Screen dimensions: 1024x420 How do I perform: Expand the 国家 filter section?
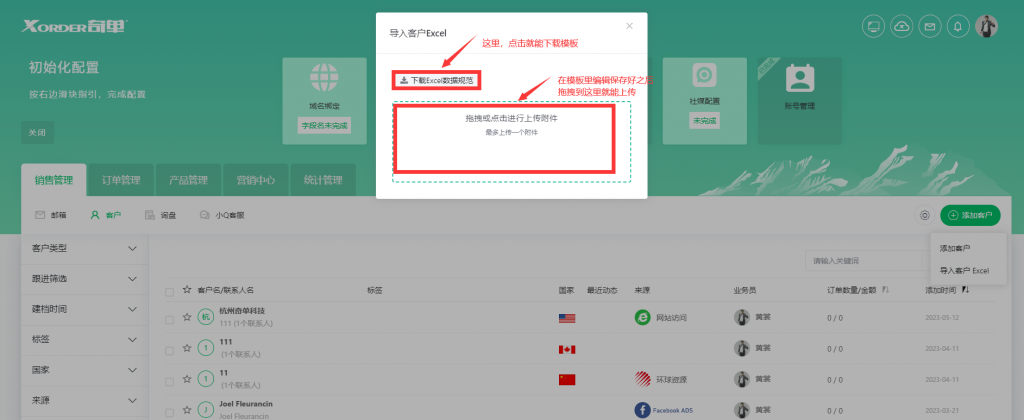click(85, 370)
